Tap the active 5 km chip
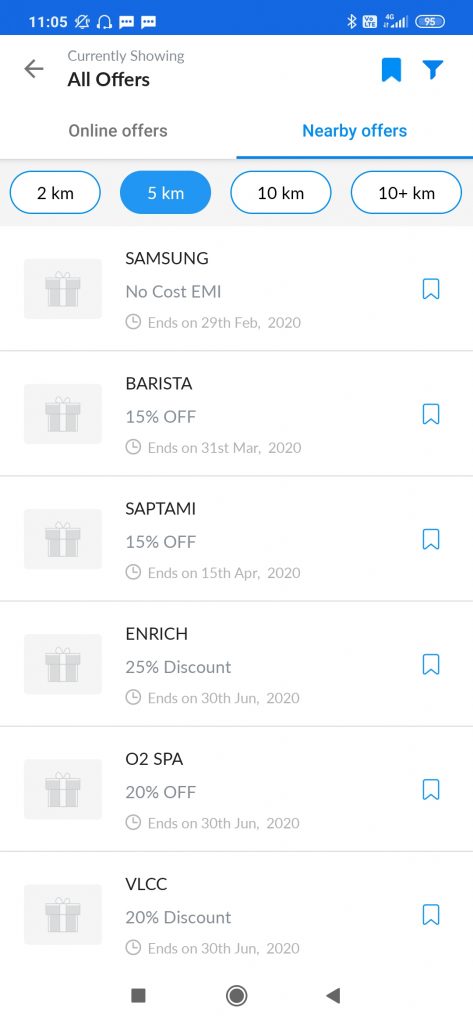This screenshot has height=1024, width=473. (166, 193)
